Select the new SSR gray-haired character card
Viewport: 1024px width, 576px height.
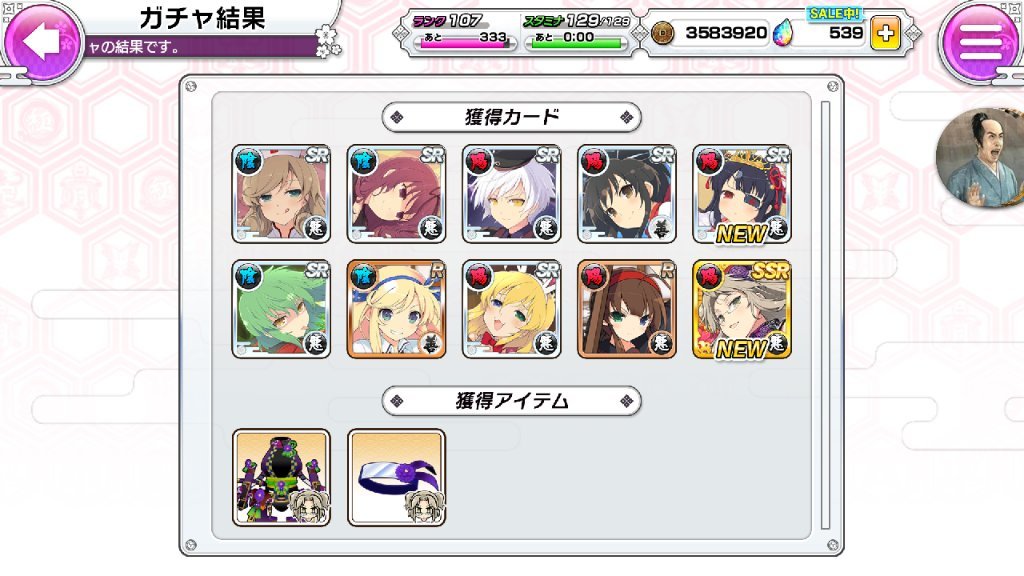tap(742, 310)
